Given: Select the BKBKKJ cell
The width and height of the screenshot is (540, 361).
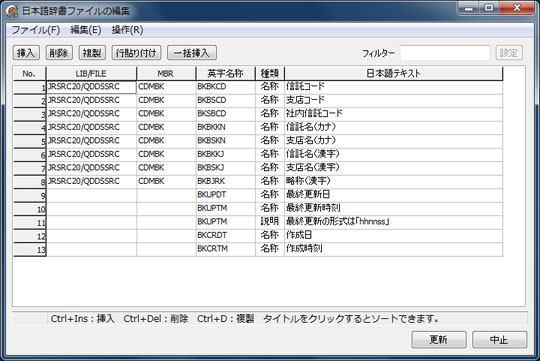Looking at the screenshot, I should [x=226, y=154].
